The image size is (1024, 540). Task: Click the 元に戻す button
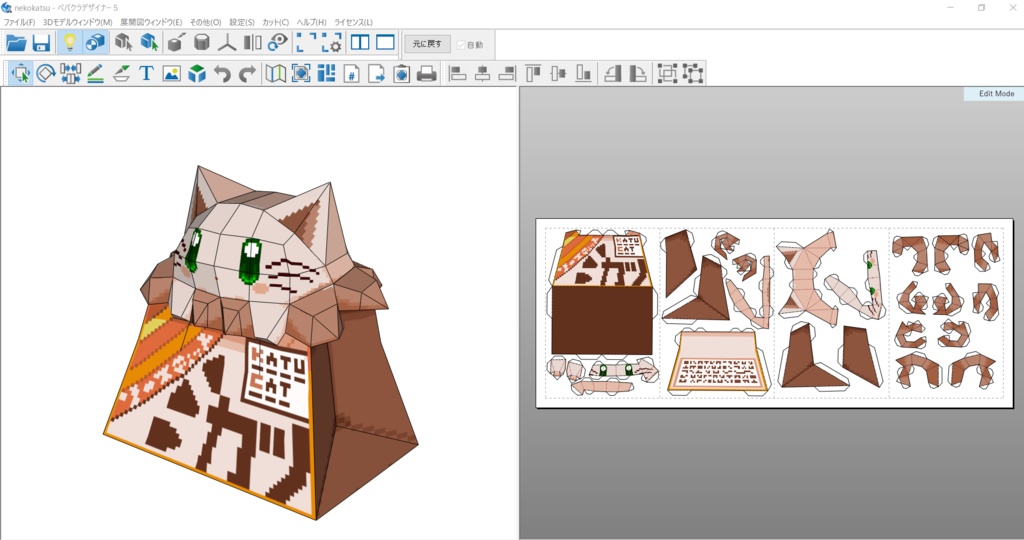tap(427, 44)
